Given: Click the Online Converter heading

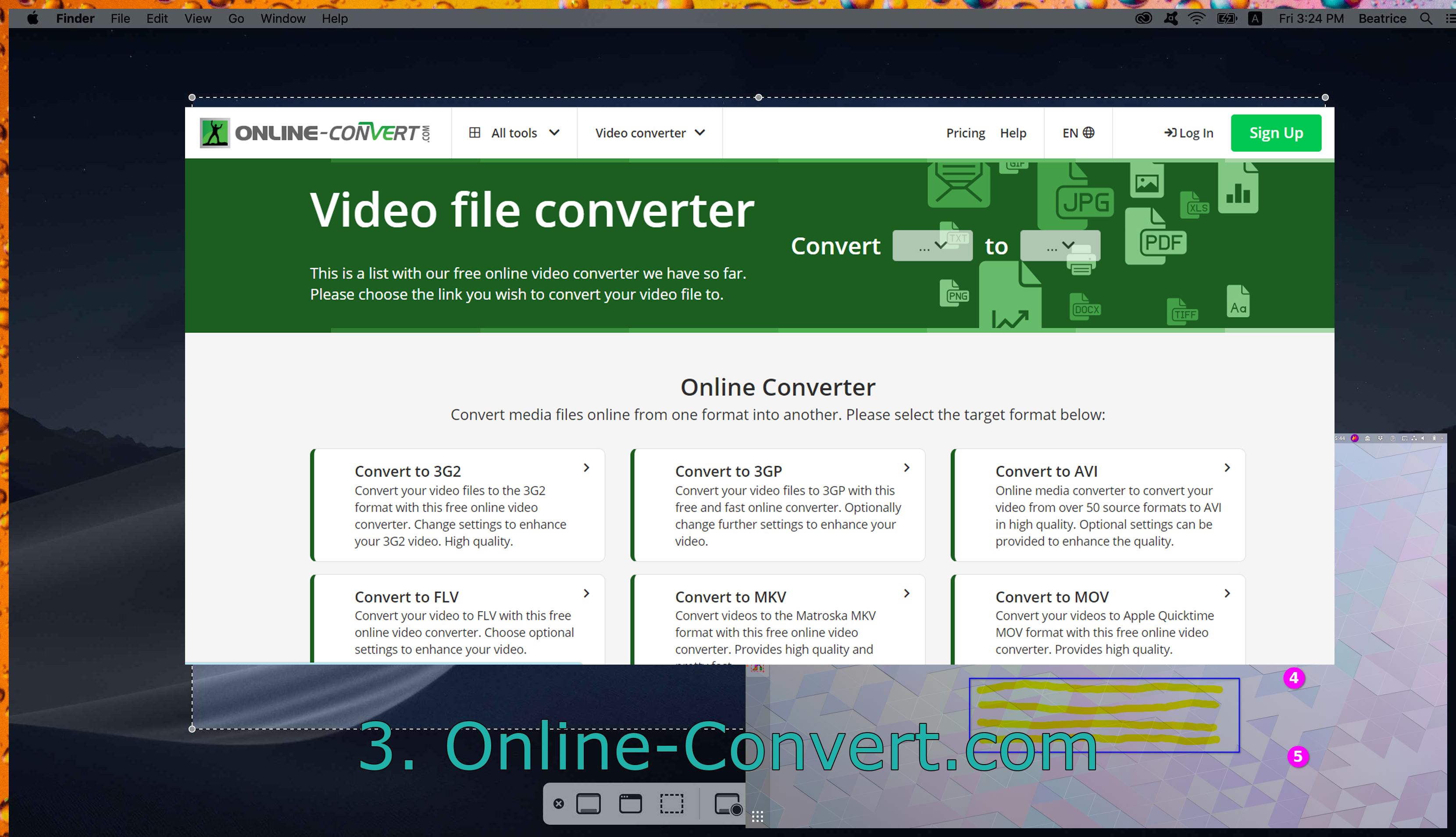Looking at the screenshot, I should (x=778, y=387).
